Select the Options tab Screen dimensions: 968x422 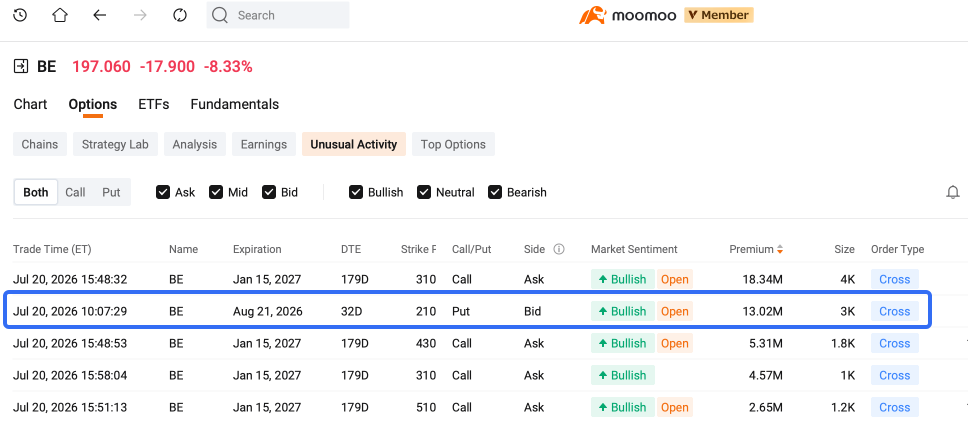(x=93, y=104)
